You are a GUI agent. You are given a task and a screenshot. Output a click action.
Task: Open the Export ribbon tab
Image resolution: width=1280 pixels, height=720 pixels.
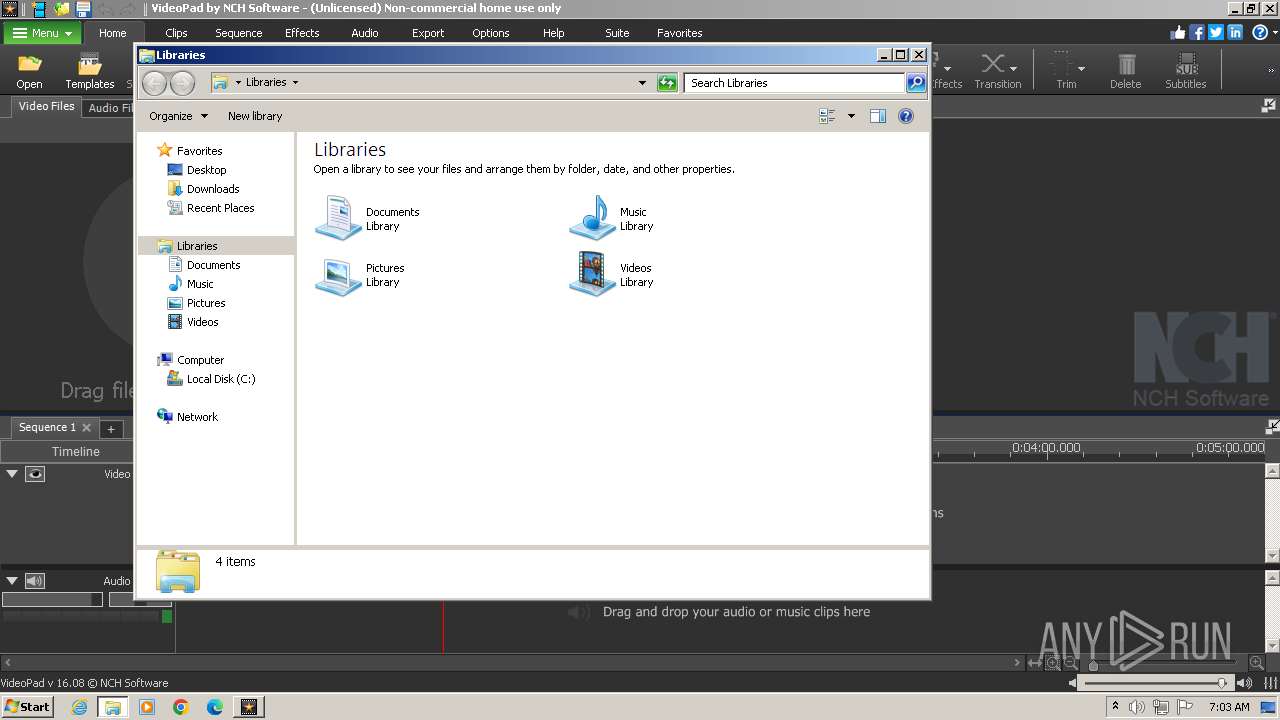(428, 33)
